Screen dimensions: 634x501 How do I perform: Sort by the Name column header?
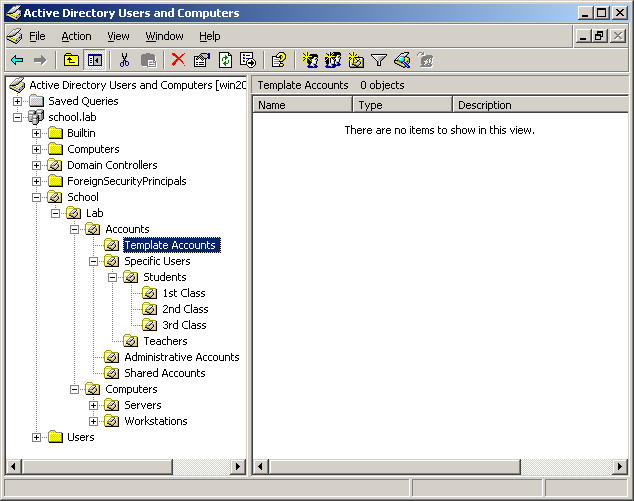pyautogui.click(x=302, y=105)
